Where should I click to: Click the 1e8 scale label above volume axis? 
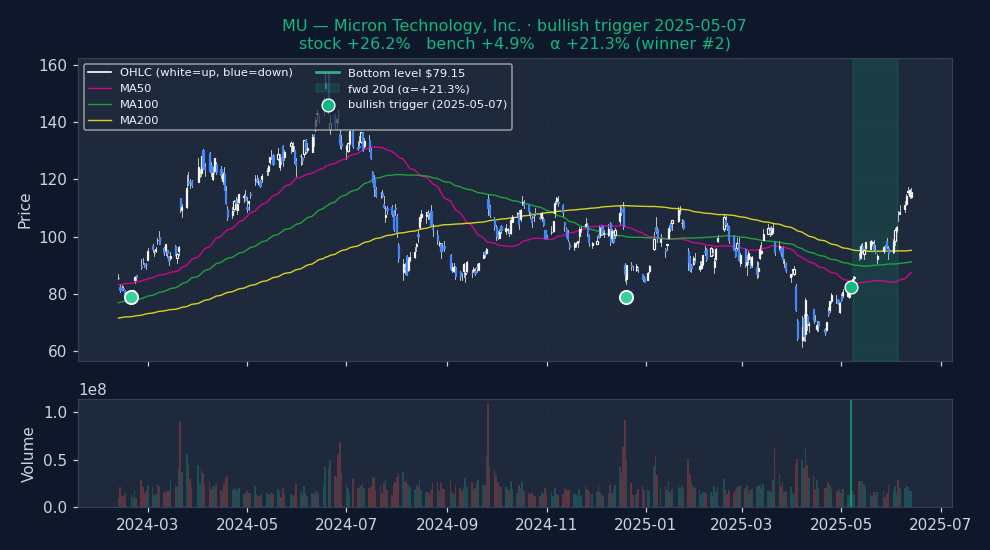[93, 390]
